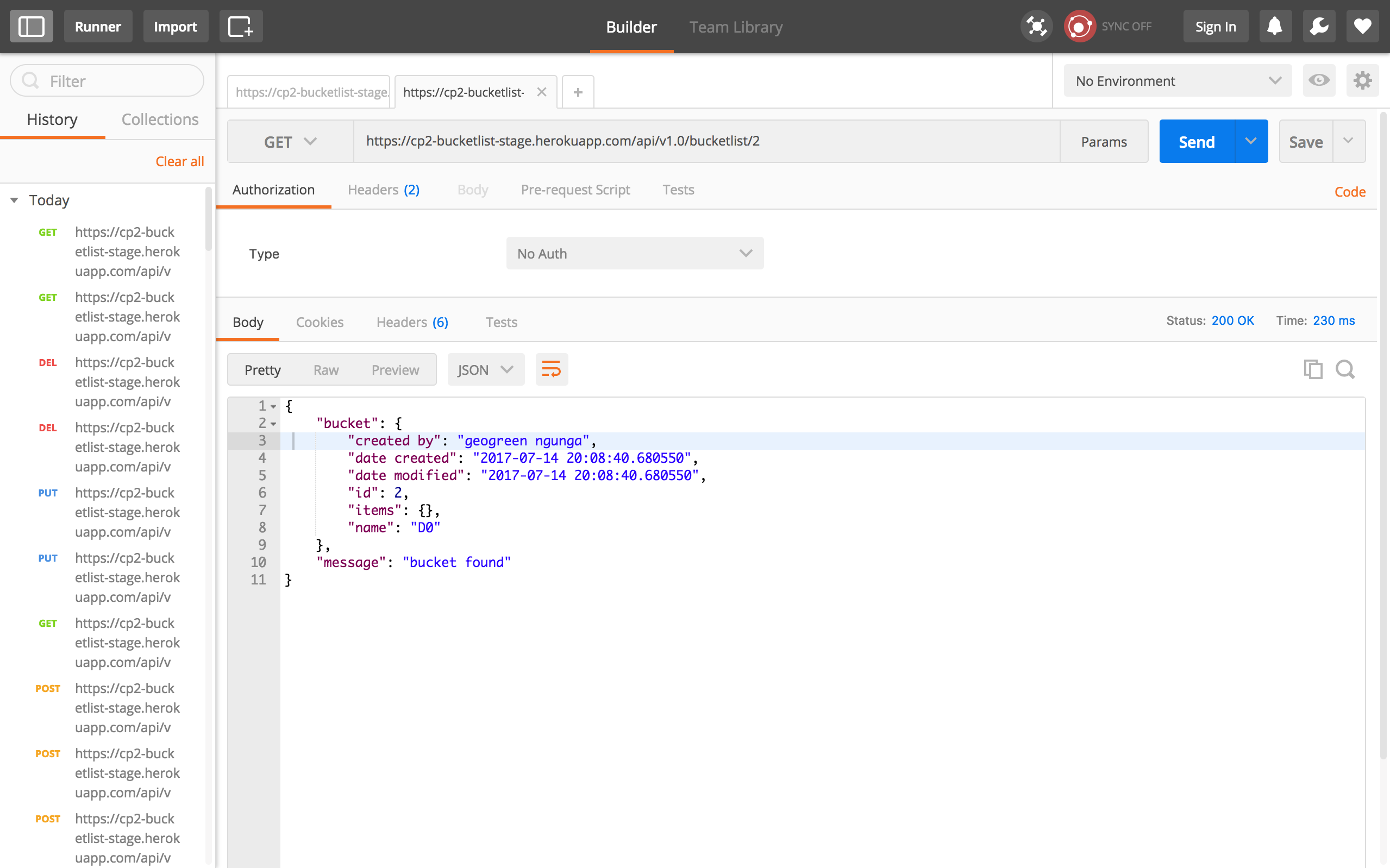
Task: Toggle line wrap in response
Action: (x=551, y=369)
